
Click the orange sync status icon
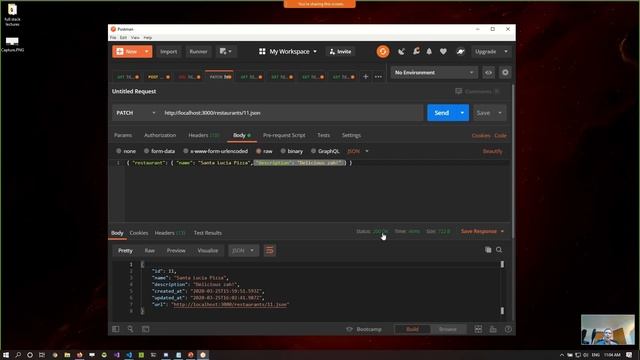382,51
